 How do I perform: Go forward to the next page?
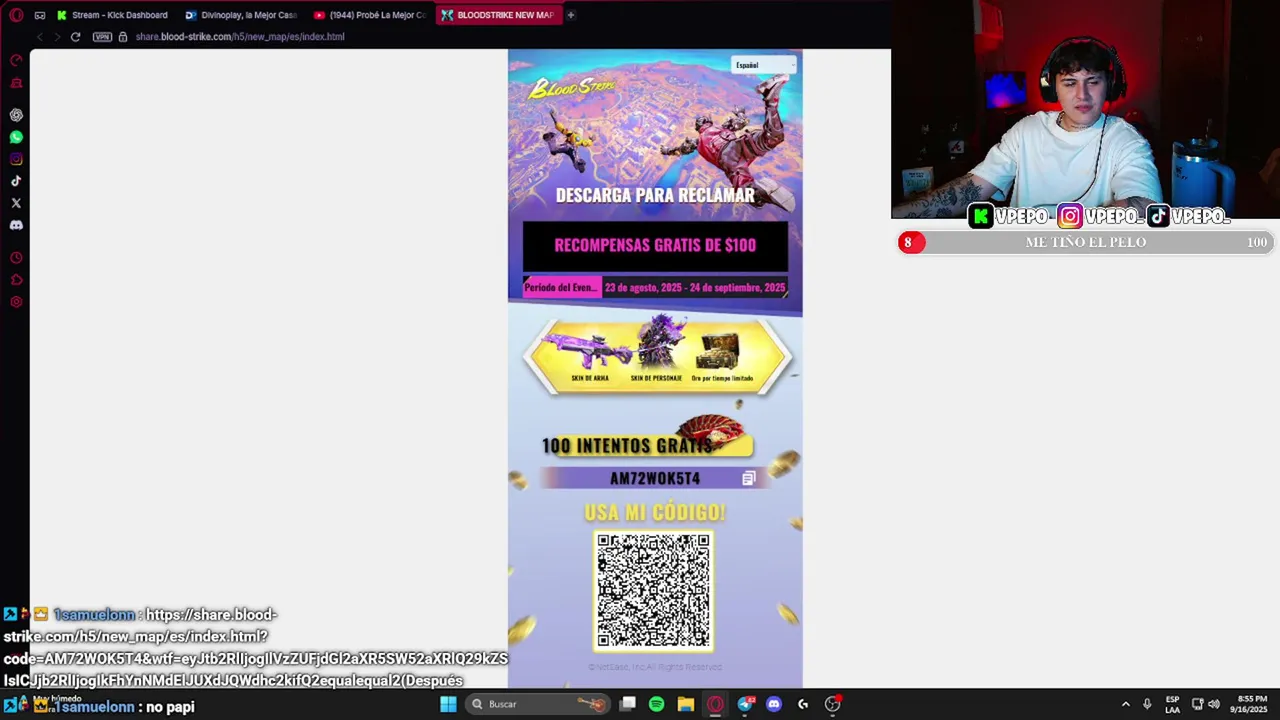[57, 37]
